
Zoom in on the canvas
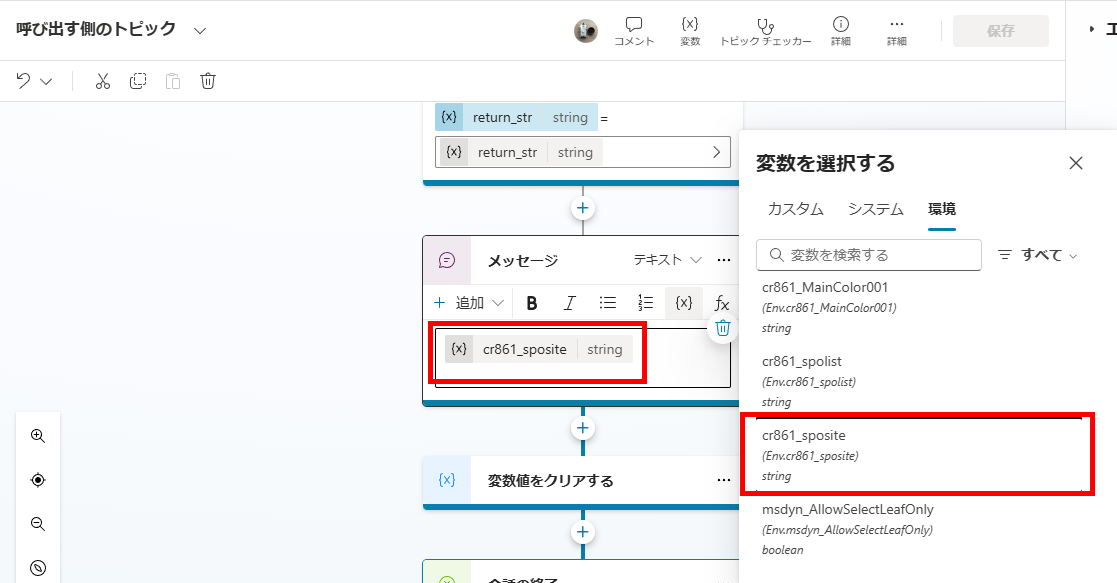38,436
